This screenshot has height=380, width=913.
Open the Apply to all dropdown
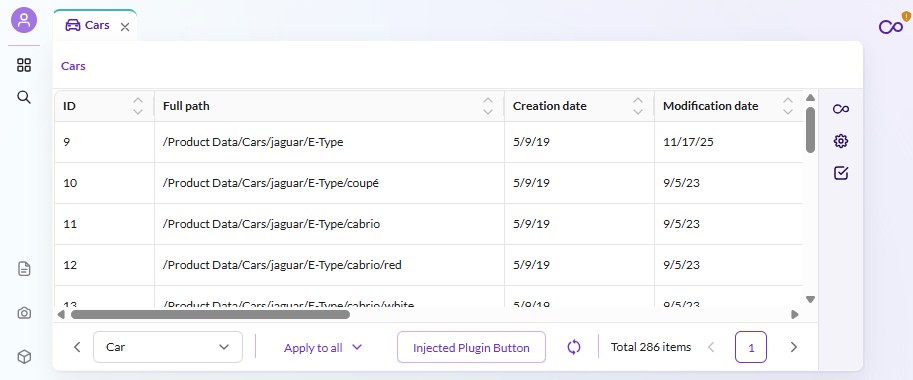coord(323,347)
